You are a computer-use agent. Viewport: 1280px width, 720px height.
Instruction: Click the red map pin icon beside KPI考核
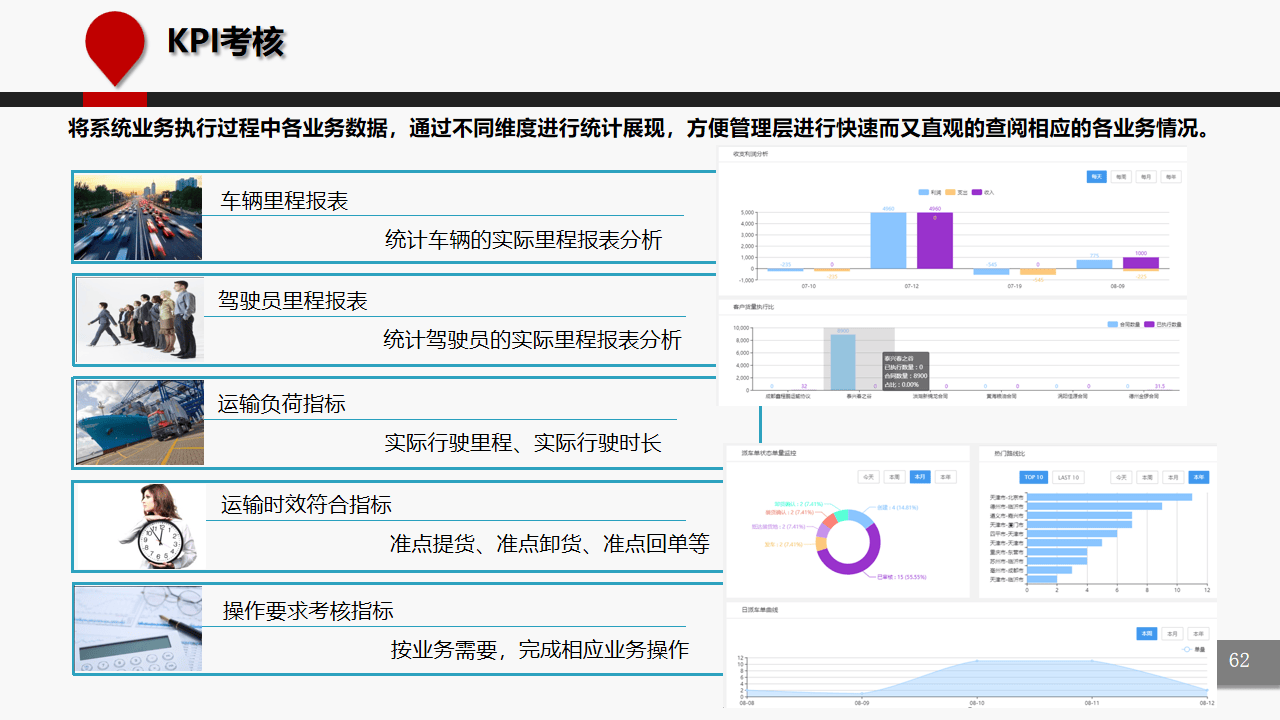point(115,48)
